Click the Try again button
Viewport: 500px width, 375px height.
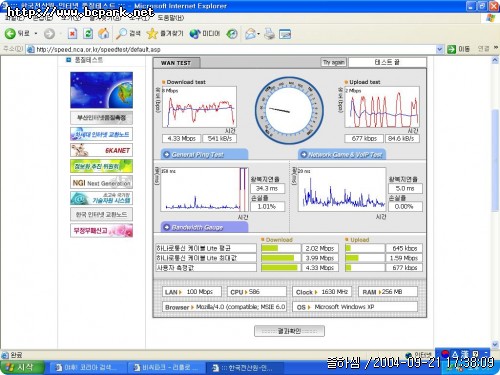[x=334, y=62]
